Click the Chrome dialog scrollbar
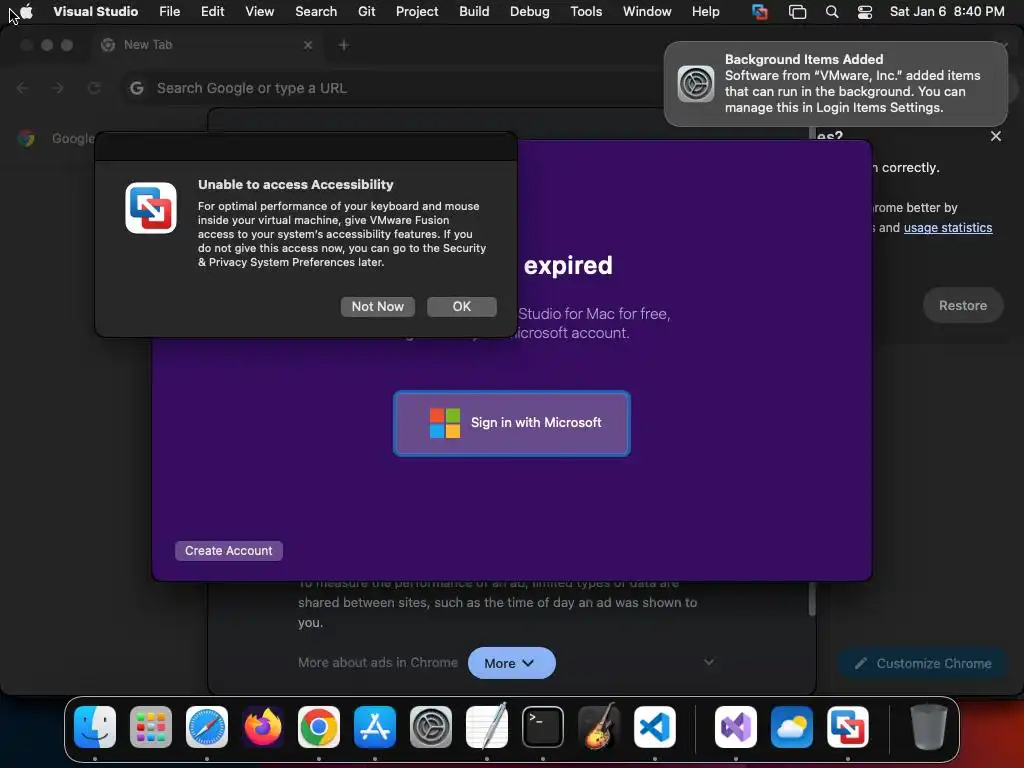This screenshot has width=1024, height=768. click(812, 598)
